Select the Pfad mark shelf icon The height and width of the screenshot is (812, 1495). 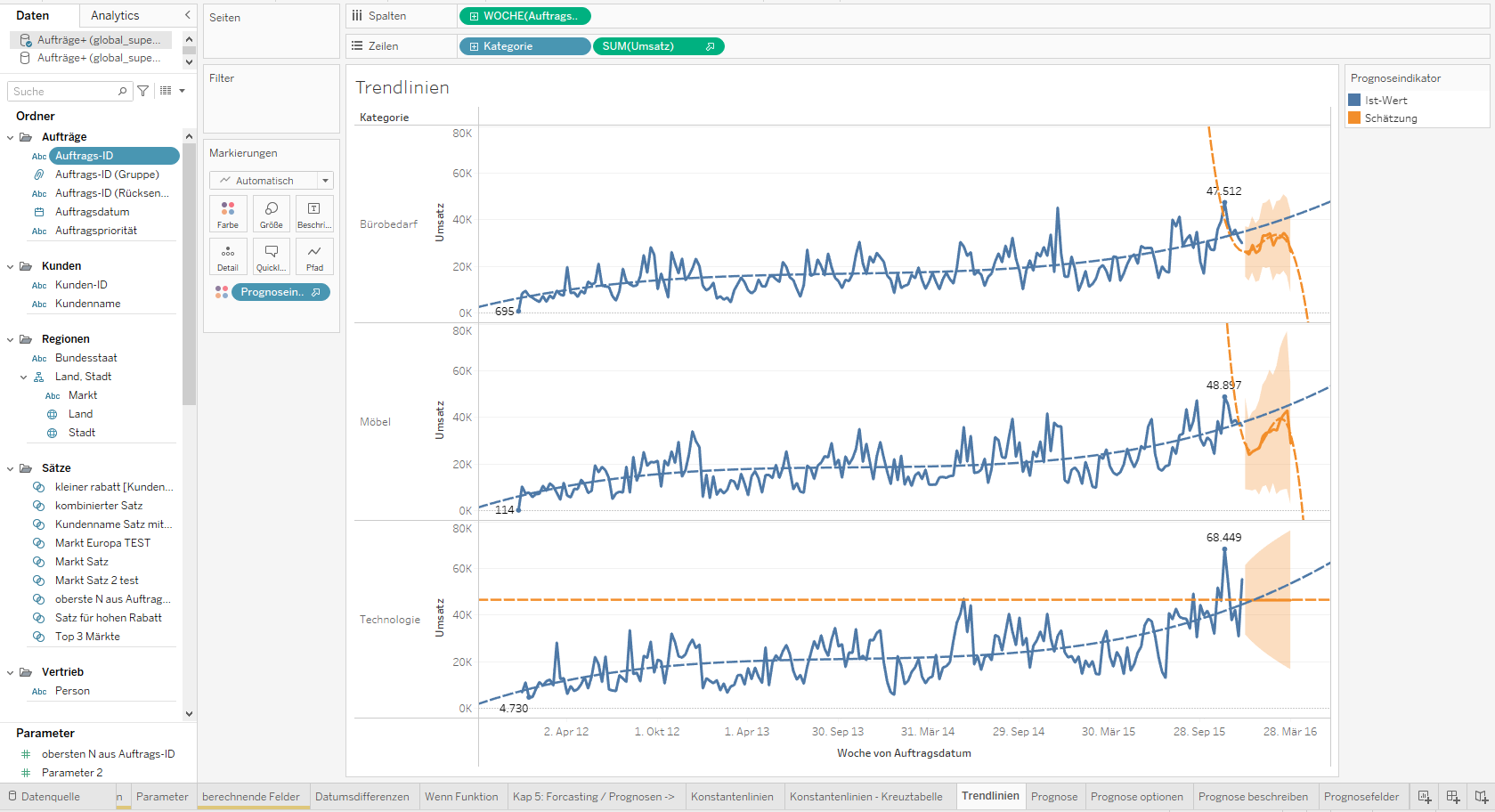pos(313,256)
